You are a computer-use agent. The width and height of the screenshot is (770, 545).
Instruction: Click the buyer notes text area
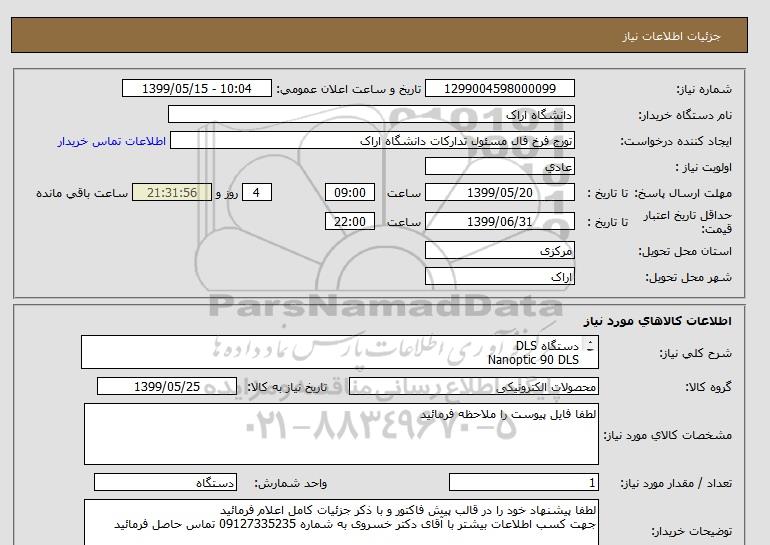pos(341,522)
